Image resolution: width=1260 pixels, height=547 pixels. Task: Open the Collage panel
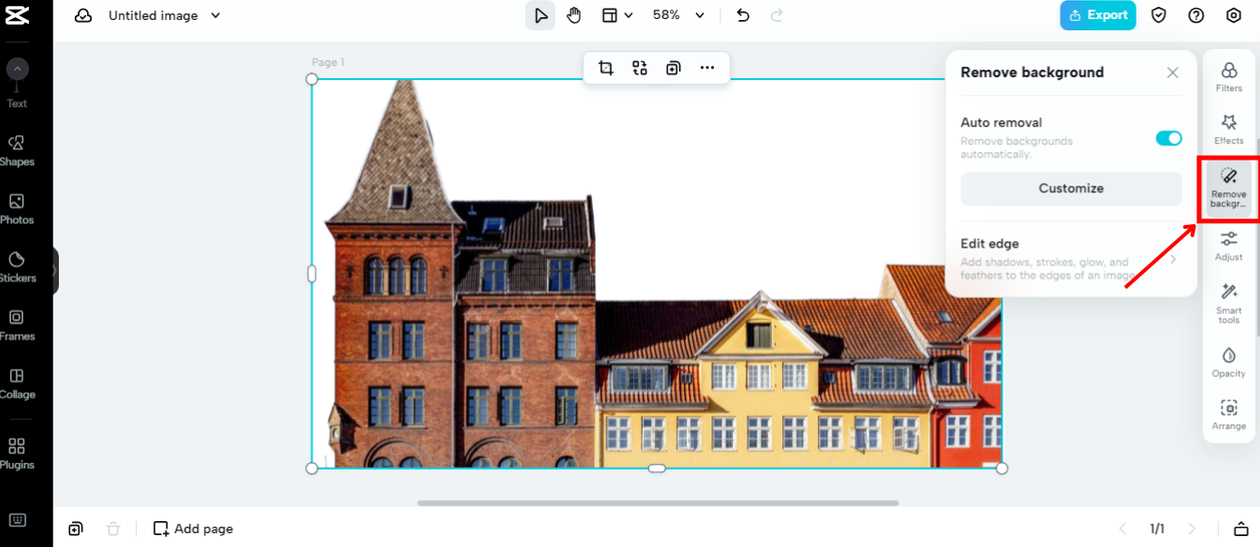17,383
